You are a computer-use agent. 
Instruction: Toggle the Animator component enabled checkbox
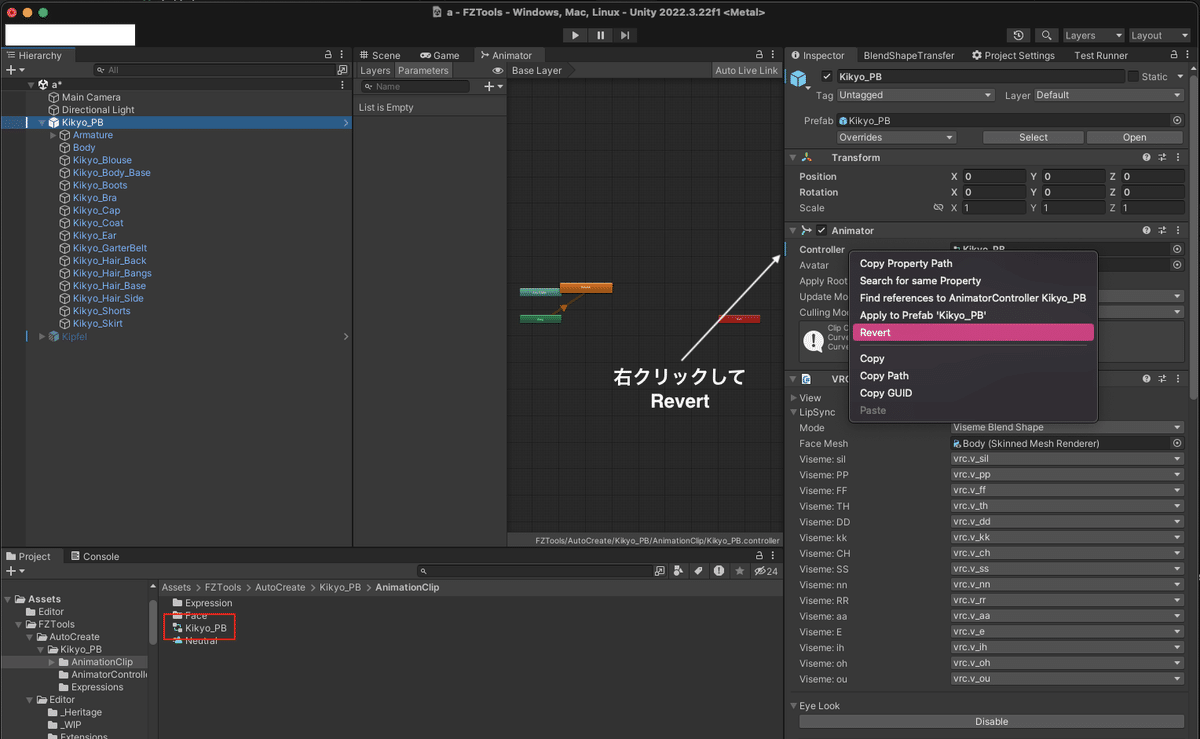(822, 230)
